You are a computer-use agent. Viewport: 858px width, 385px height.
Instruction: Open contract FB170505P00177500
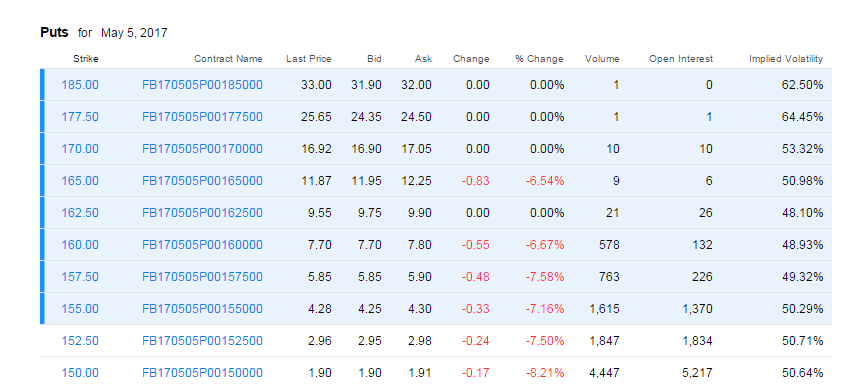point(202,117)
